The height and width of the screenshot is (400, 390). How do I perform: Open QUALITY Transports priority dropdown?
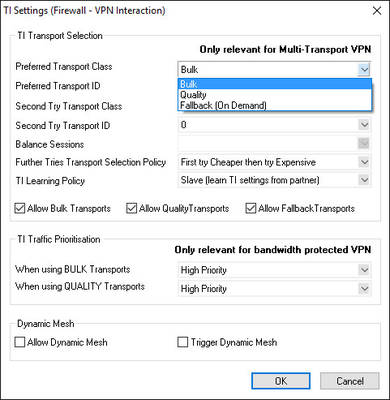click(364, 288)
